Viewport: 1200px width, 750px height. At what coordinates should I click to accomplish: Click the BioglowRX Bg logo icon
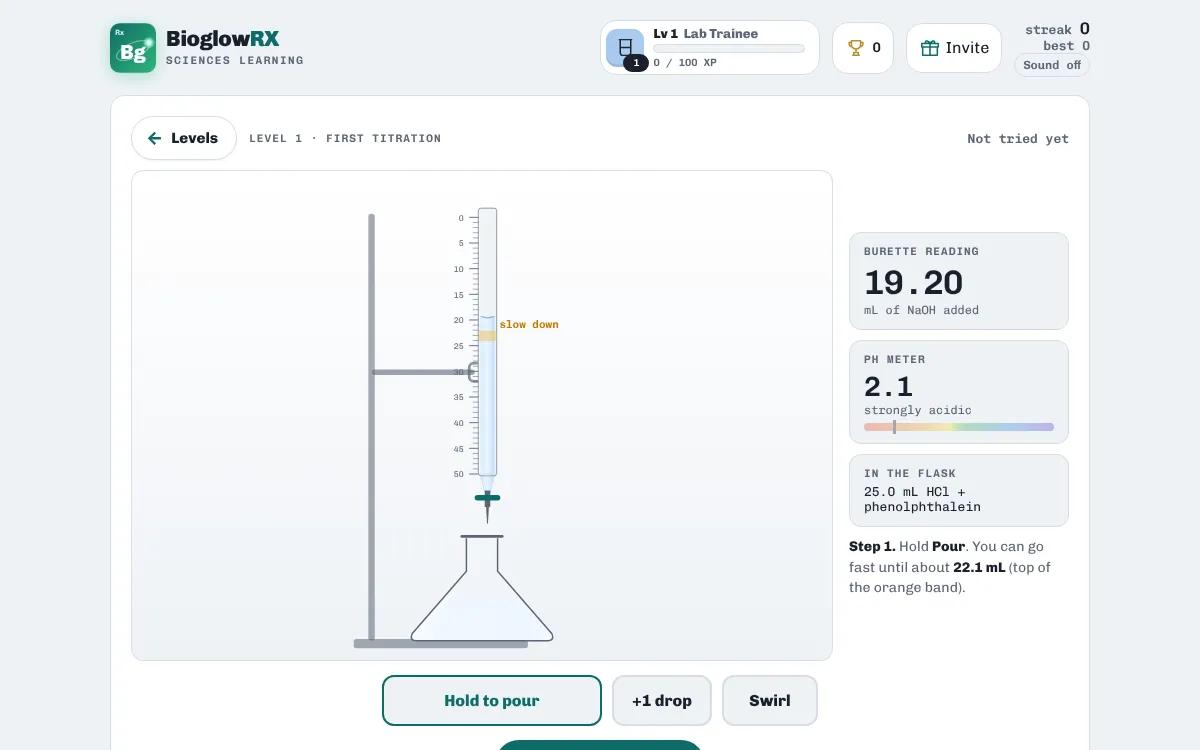(133, 48)
